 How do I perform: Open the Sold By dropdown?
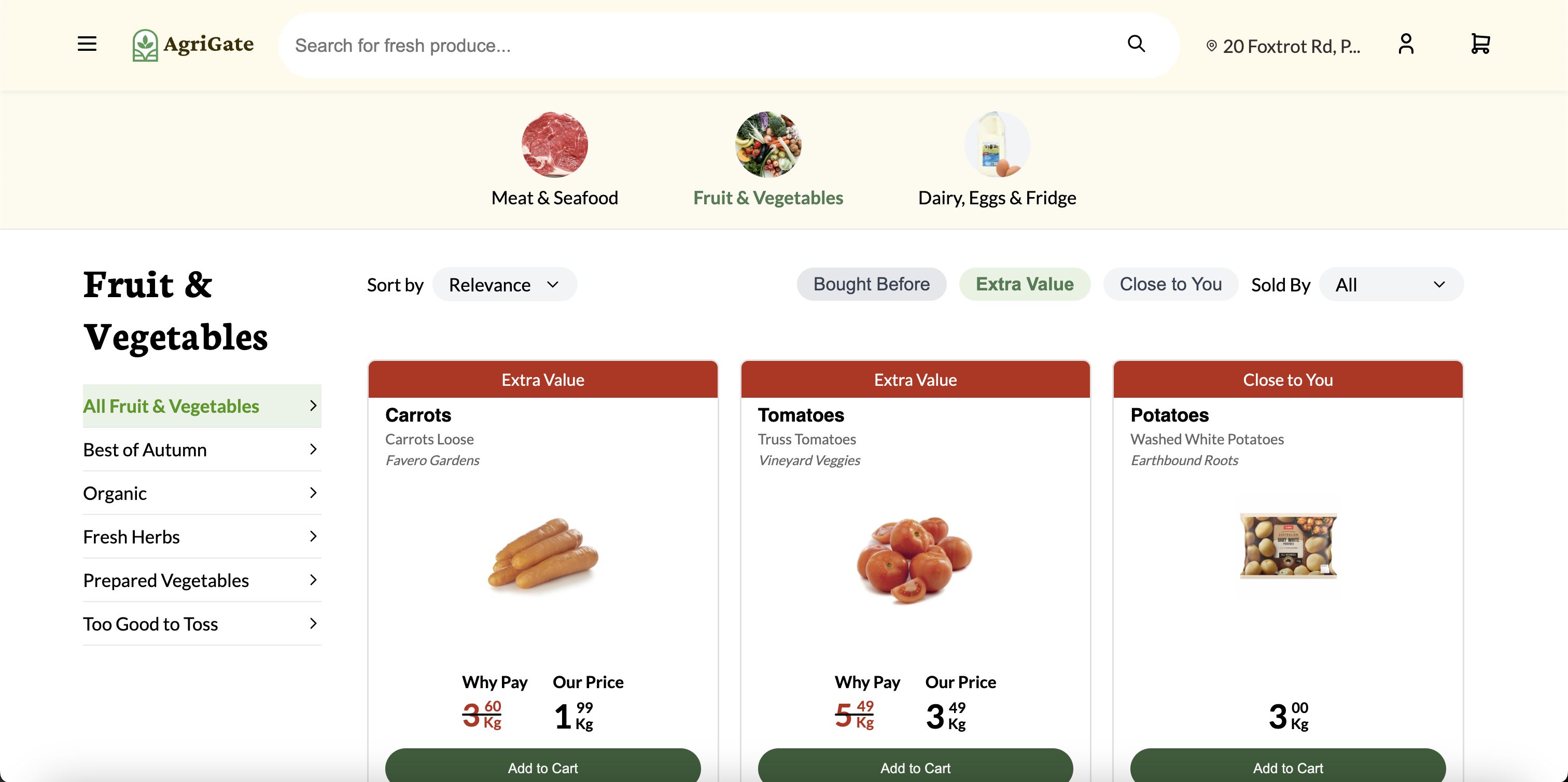[x=1390, y=285]
